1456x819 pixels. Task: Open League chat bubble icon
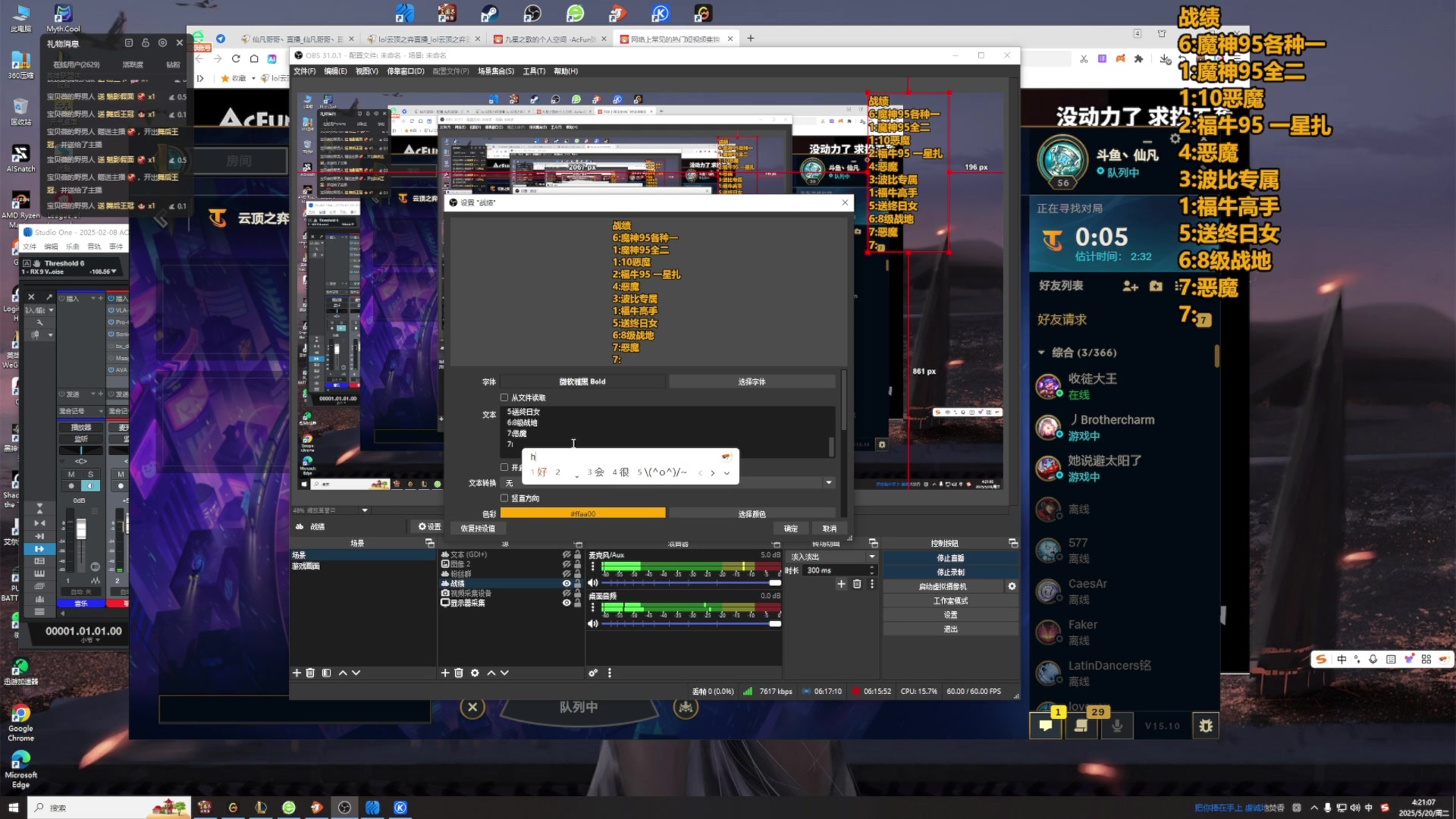click(1046, 725)
